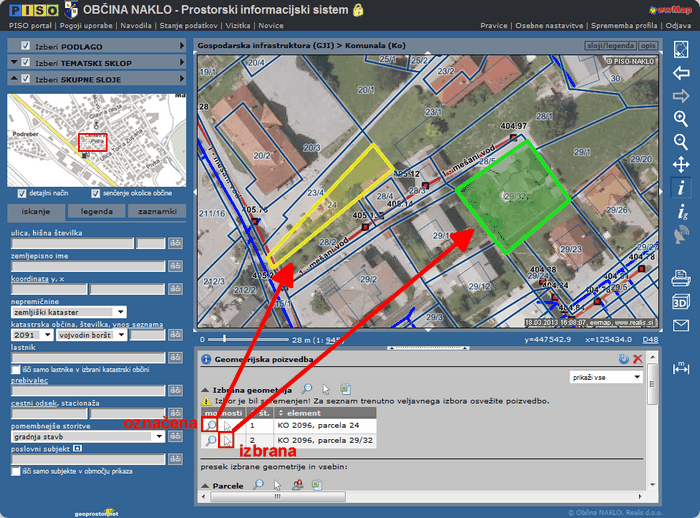Switch to the 'legenda' tab
Image resolution: width=700 pixels, height=518 pixels.
click(x=96, y=212)
